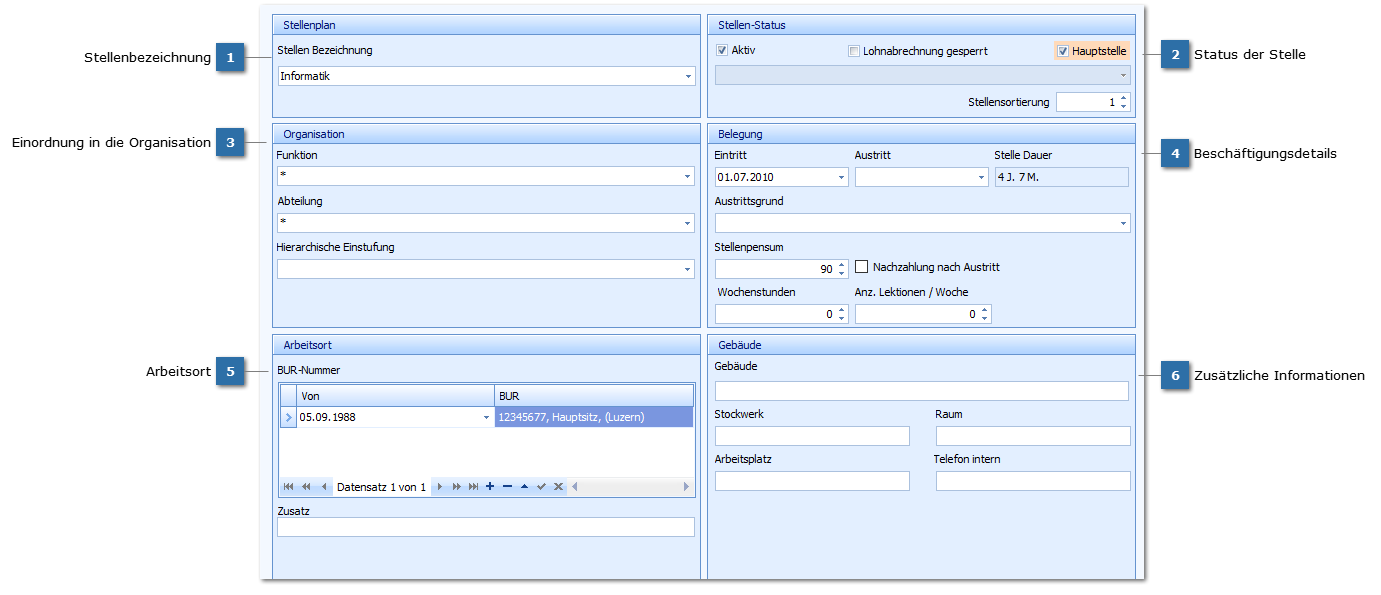The width and height of the screenshot is (1381, 595).
Task: Increase the Stellenpensum value with up arrow
Action: pyautogui.click(x=842, y=264)
